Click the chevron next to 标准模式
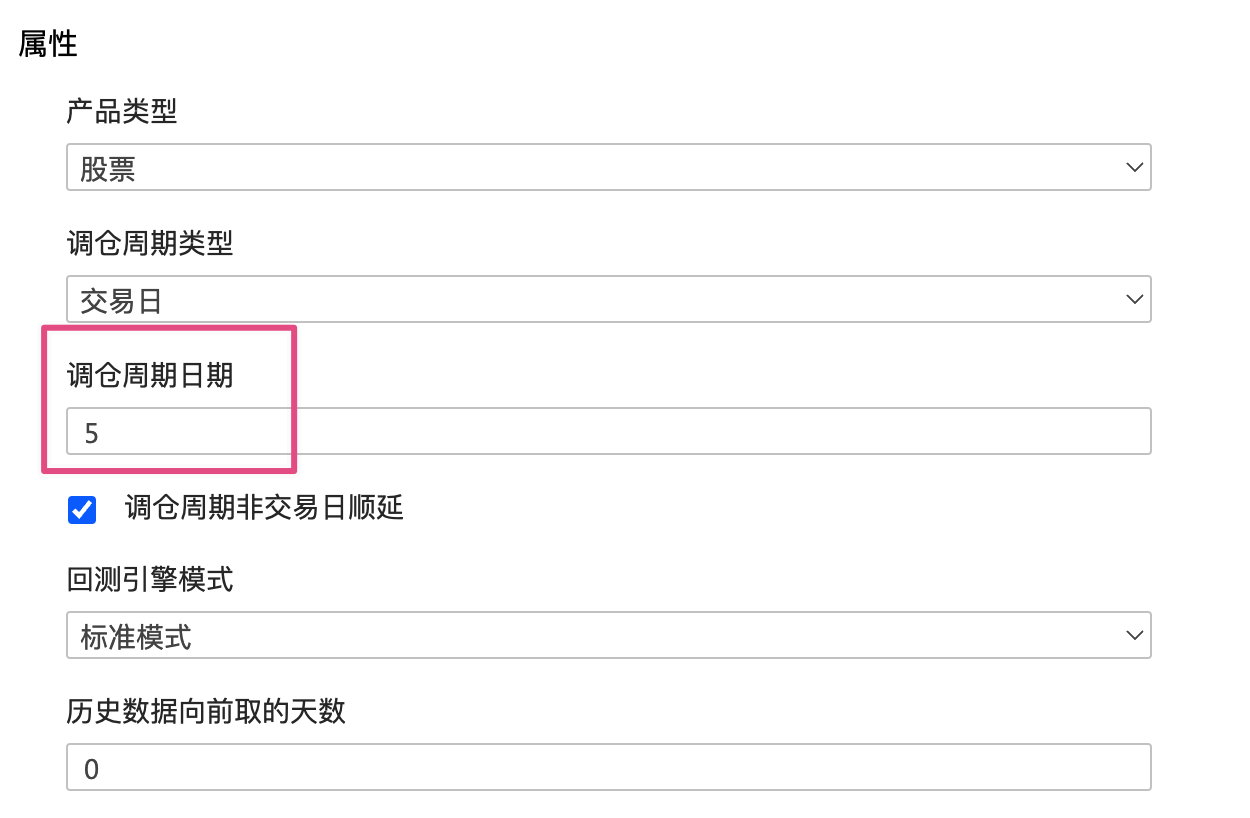The width and height of the screenshot is (1250, 818). 1134,636
